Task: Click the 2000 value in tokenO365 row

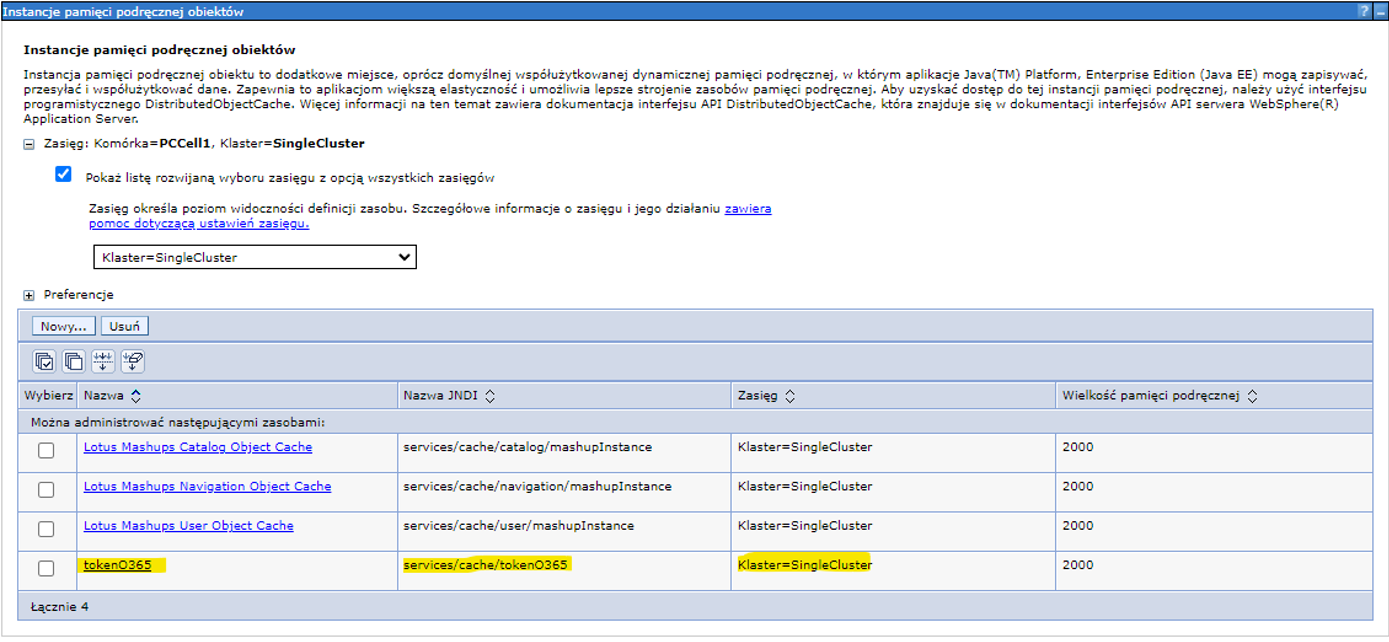Action: pyautogui.click(x=1078, y=565)
